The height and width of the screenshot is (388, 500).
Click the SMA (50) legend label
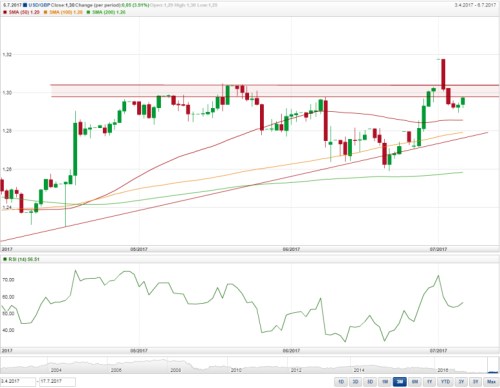pos(24,12)
